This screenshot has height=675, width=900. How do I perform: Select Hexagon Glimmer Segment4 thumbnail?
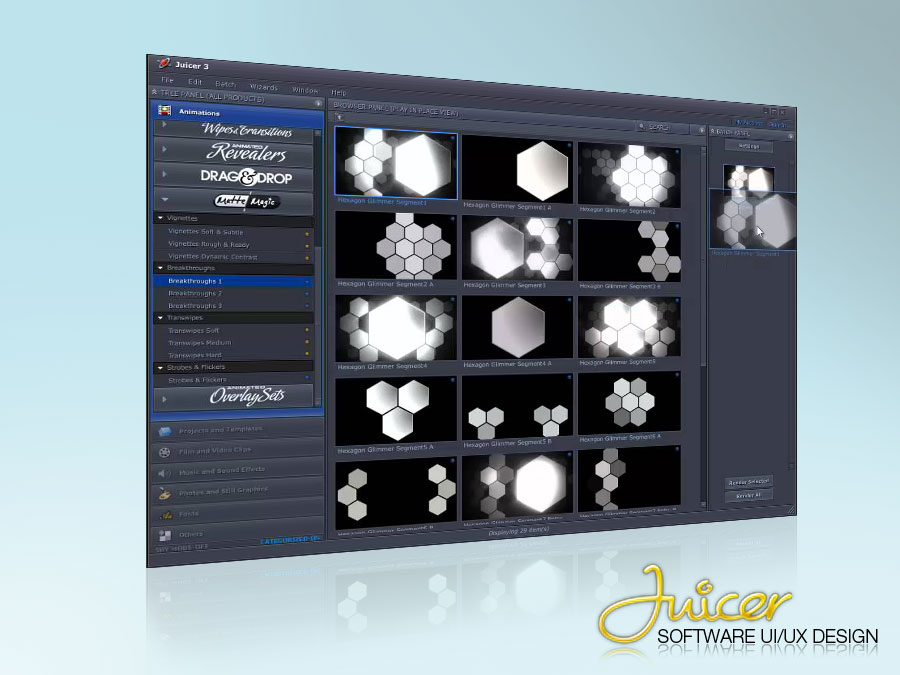coord(396,328)
